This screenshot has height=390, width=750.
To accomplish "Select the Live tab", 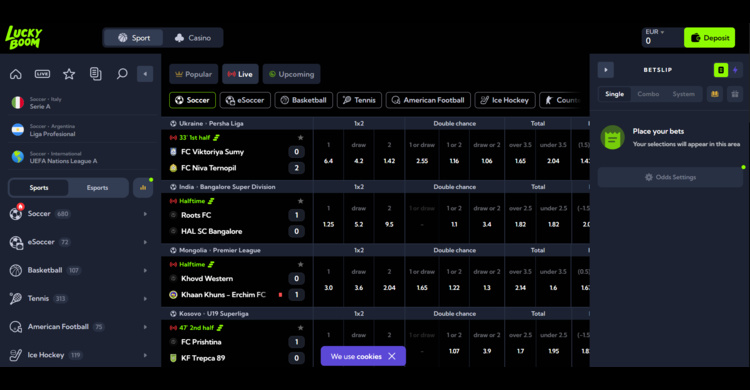I will point(240,74).
